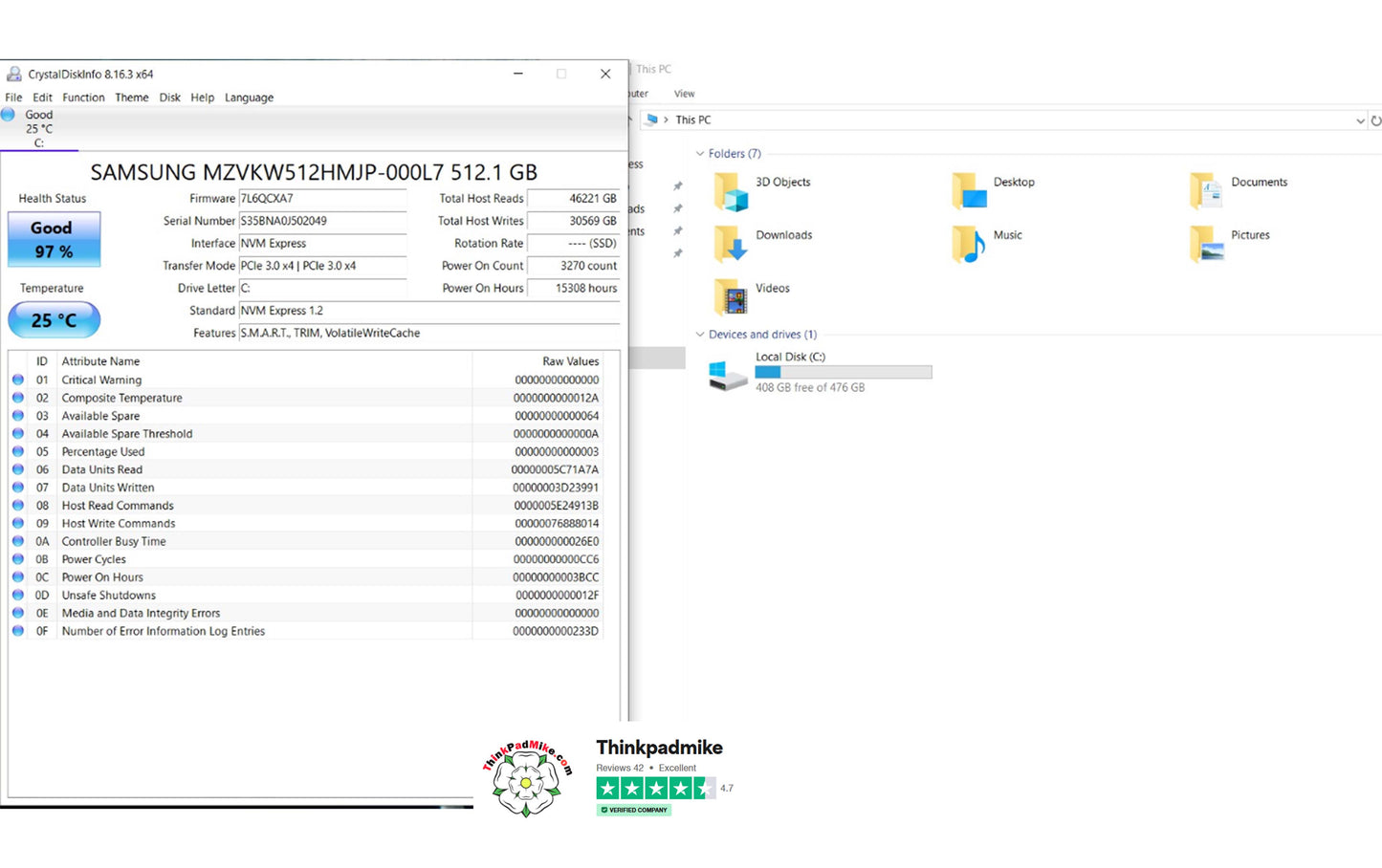The width and height of the screenshot is (1382, 868).
Task: Open the Disk menu
Action: pos(169,98)
